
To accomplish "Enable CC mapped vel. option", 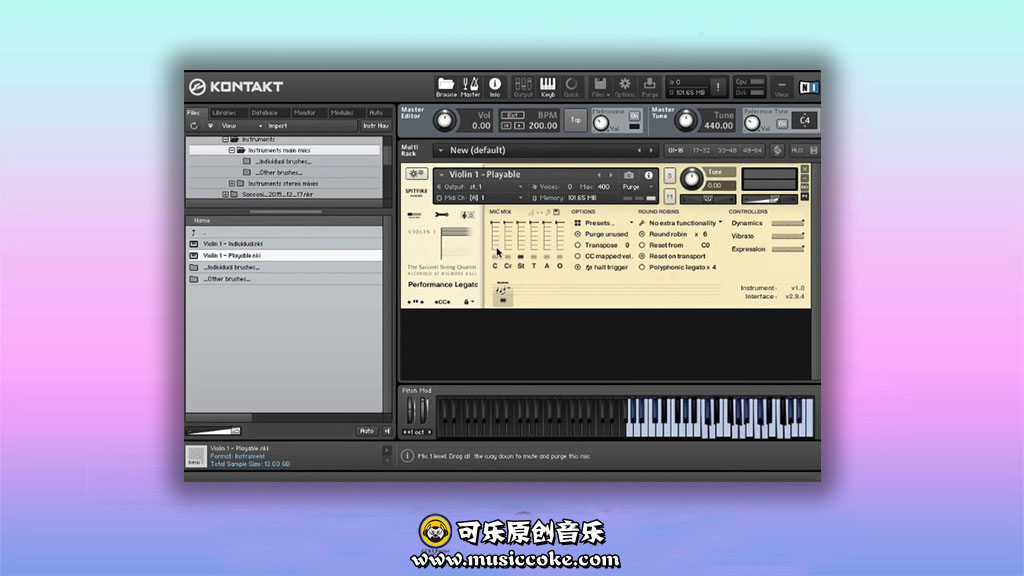I will pos(577,257).
